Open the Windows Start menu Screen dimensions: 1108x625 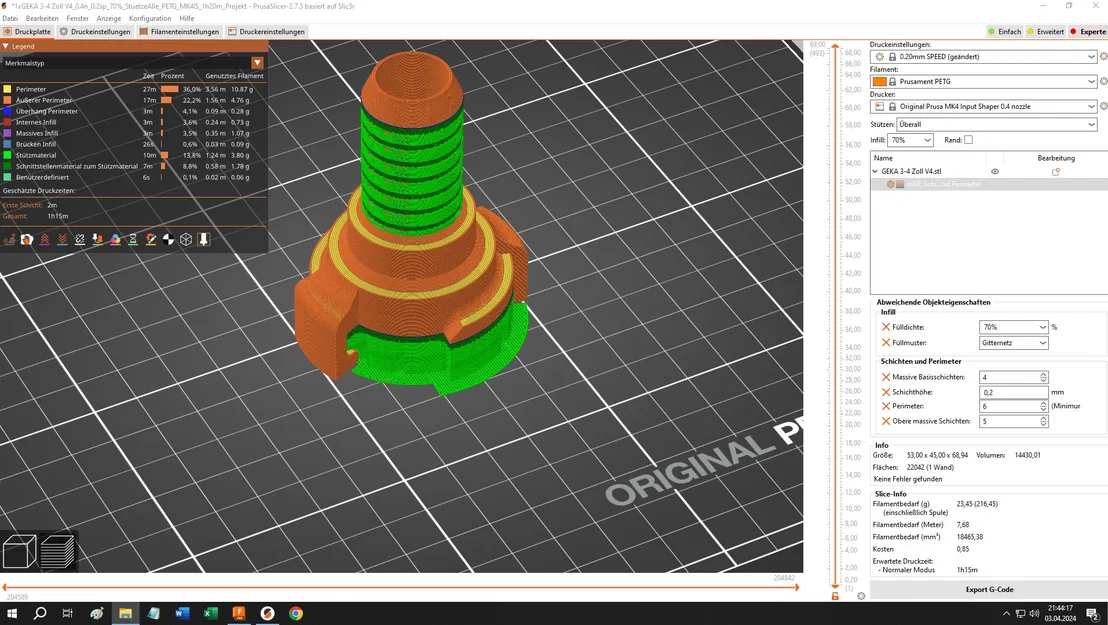(x=11, y=613)
